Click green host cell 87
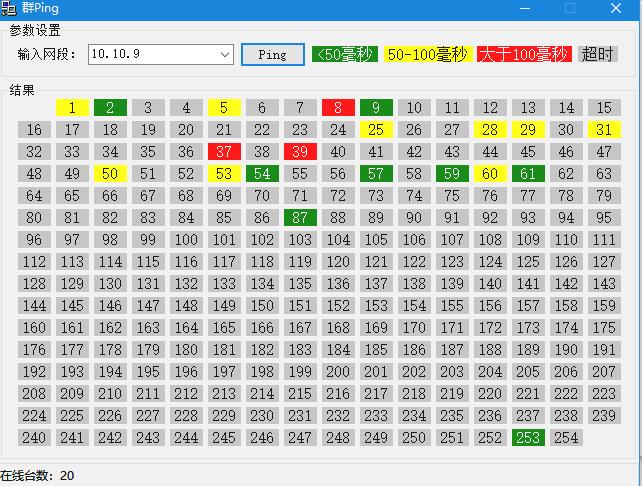The image size is (642, 486). click(x=300, y=218)
